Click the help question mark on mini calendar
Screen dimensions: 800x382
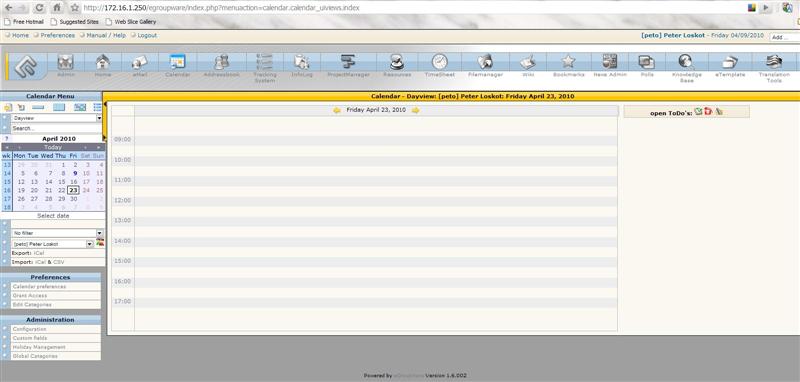point(6,139)
